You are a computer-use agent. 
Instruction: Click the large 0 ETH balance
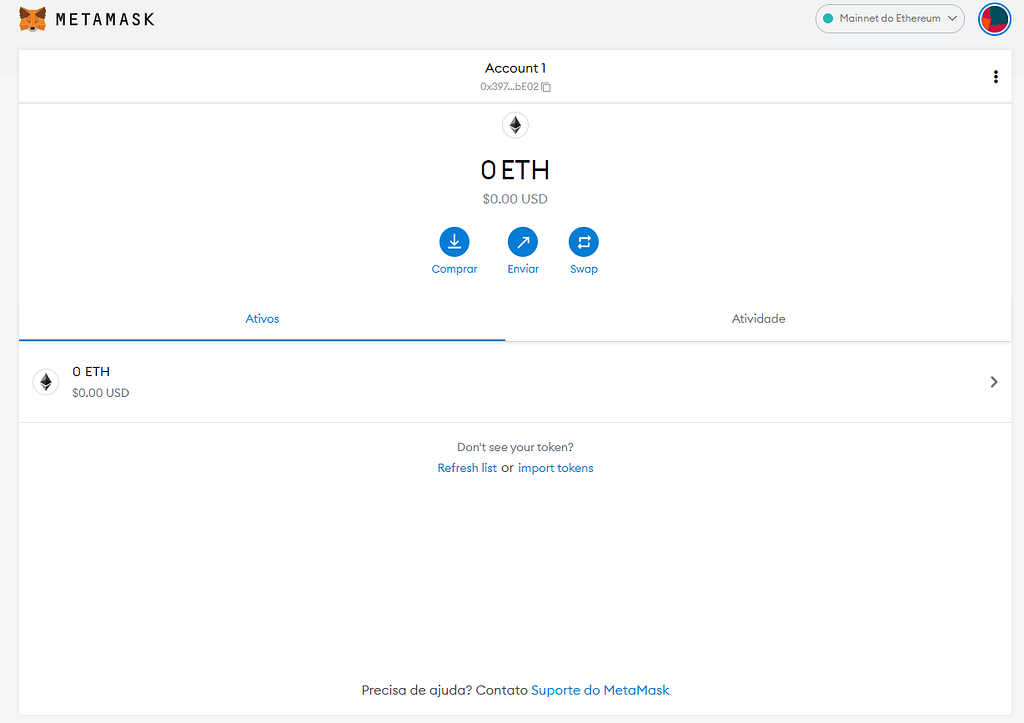(x=515, y=170)
